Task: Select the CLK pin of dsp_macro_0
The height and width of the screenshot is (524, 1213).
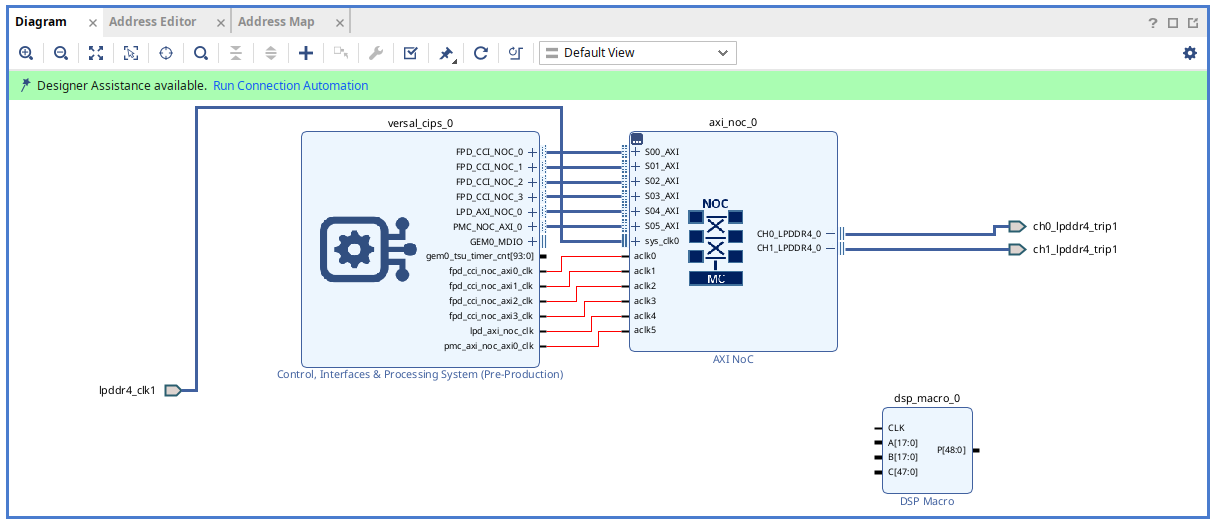Action: [896, 428]
